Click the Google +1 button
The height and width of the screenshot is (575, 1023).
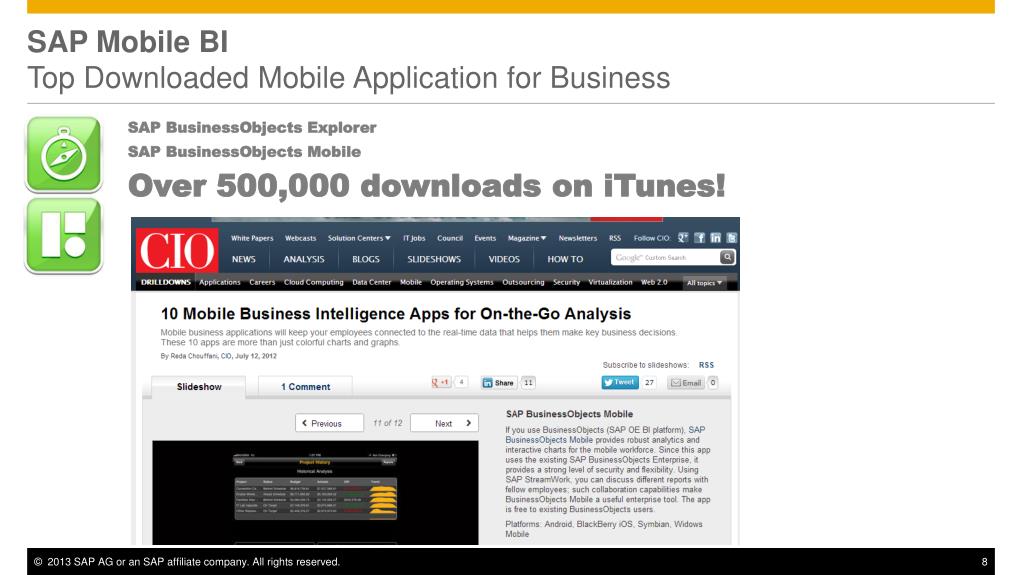tap(440, 382)
